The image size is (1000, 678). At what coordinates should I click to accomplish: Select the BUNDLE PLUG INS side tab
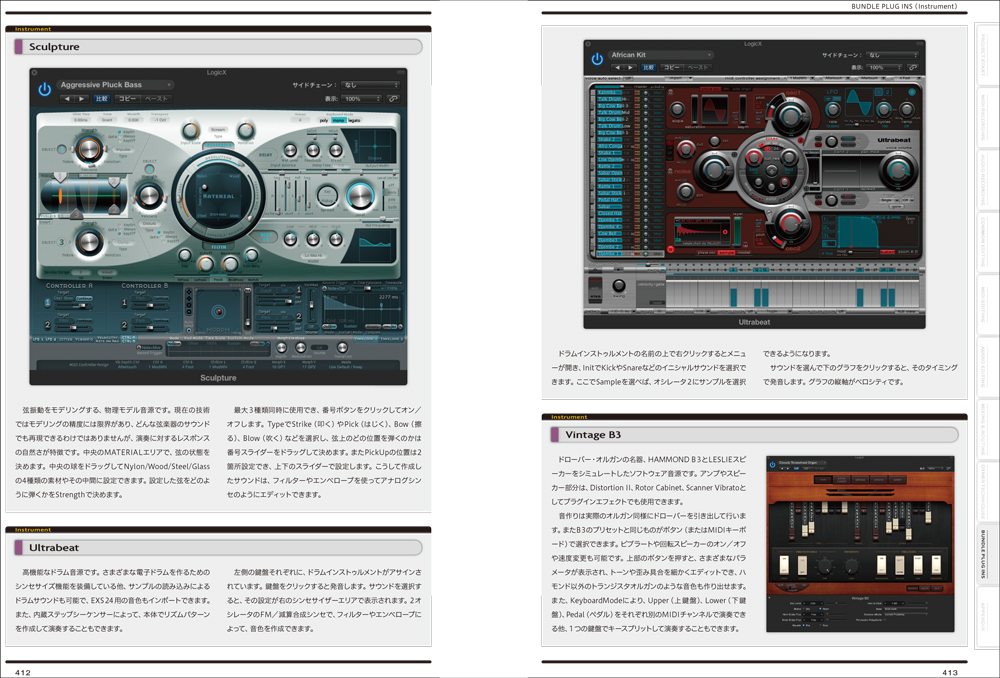pos(983,554)
